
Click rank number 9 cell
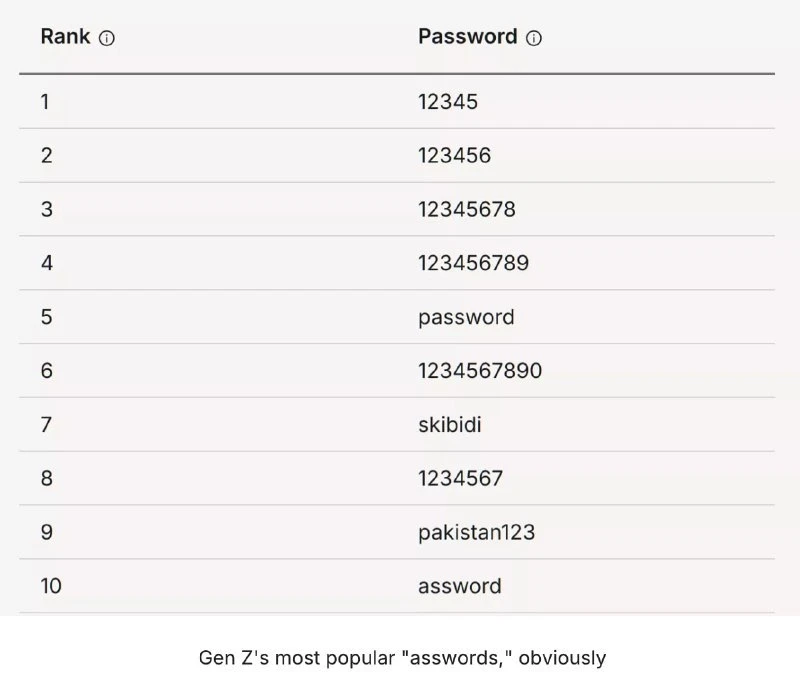[x=46, y=533]
